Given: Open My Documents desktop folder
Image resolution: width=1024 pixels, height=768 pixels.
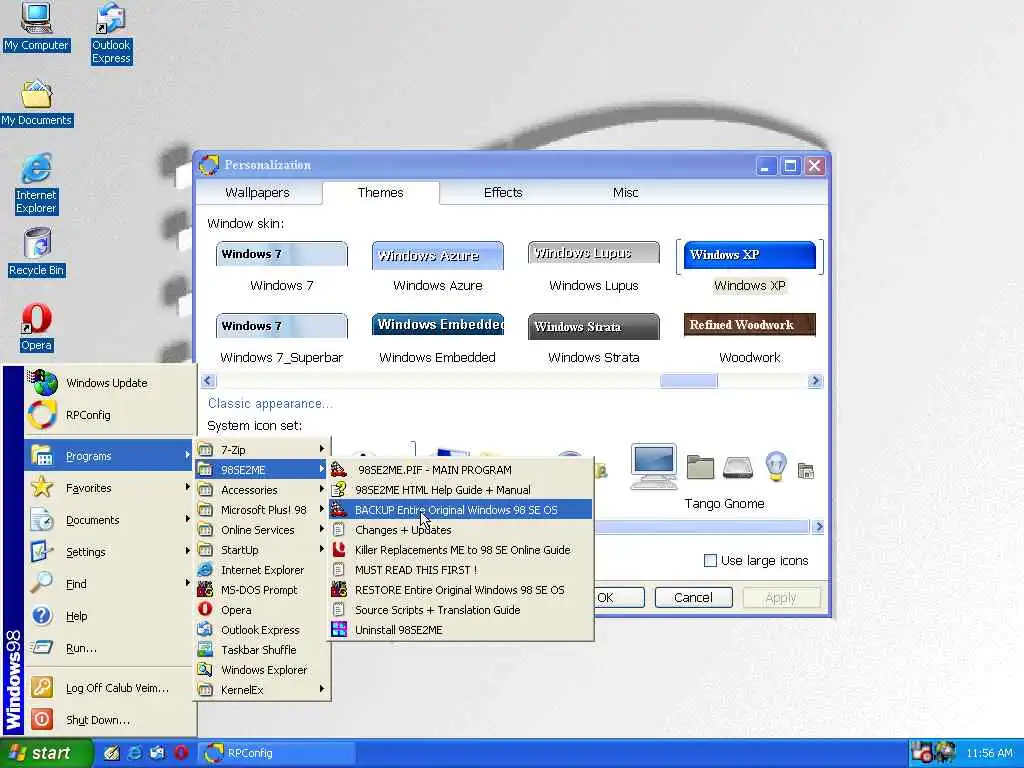Looking at the screenshot, I should click(x=37, y=103).
